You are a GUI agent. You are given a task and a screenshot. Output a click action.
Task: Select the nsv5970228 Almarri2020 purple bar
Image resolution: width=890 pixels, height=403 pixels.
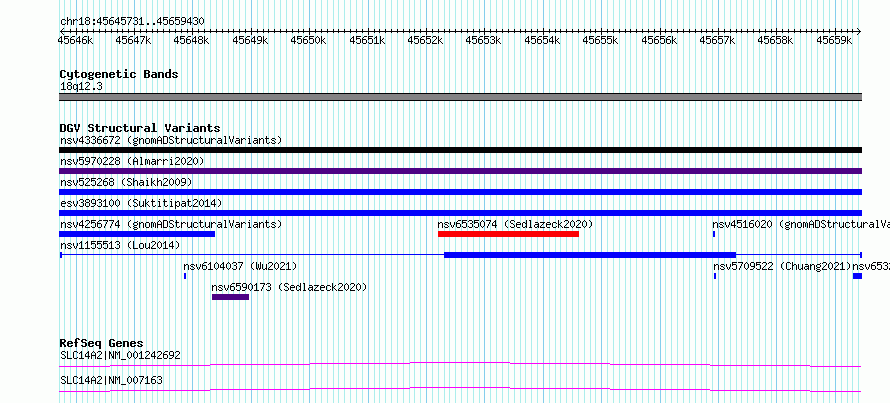(x=460, y=171)
